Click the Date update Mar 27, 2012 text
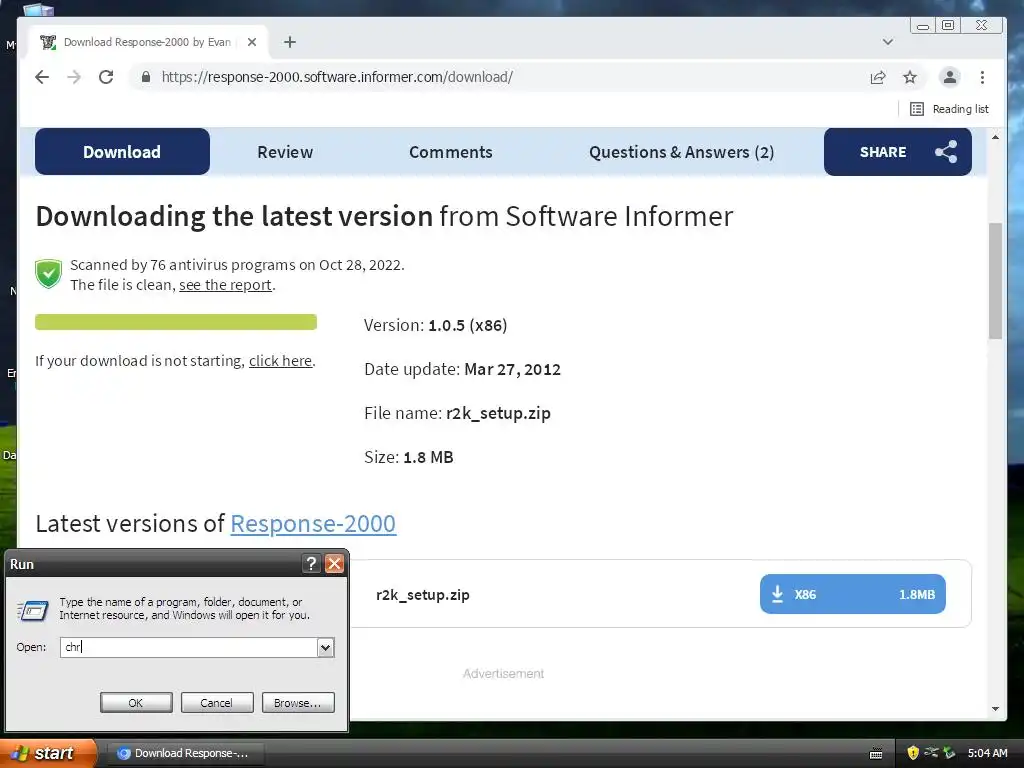Viewport: 1024px width, 768px height. 462,369
